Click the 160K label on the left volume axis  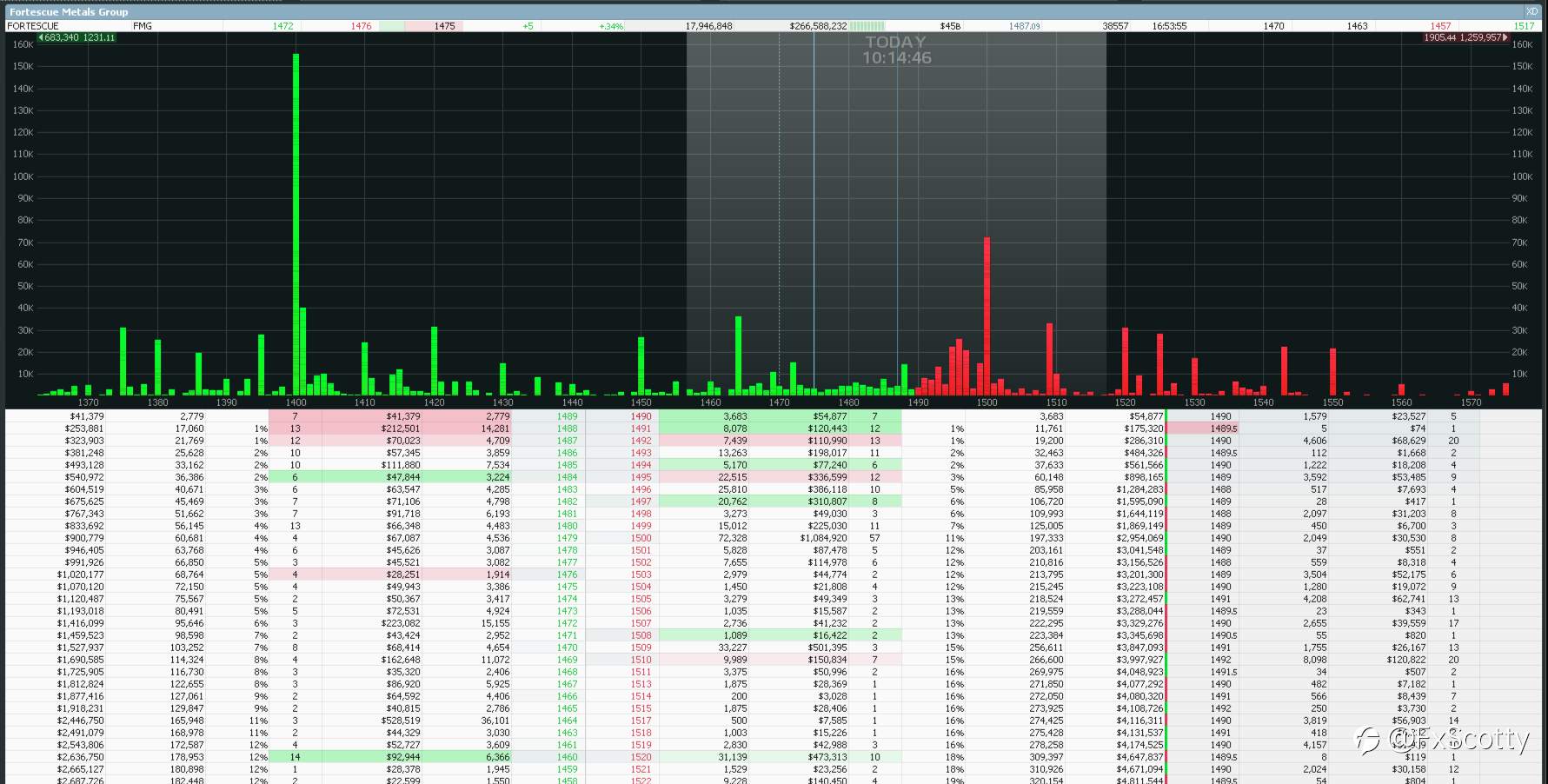(23, 44)
